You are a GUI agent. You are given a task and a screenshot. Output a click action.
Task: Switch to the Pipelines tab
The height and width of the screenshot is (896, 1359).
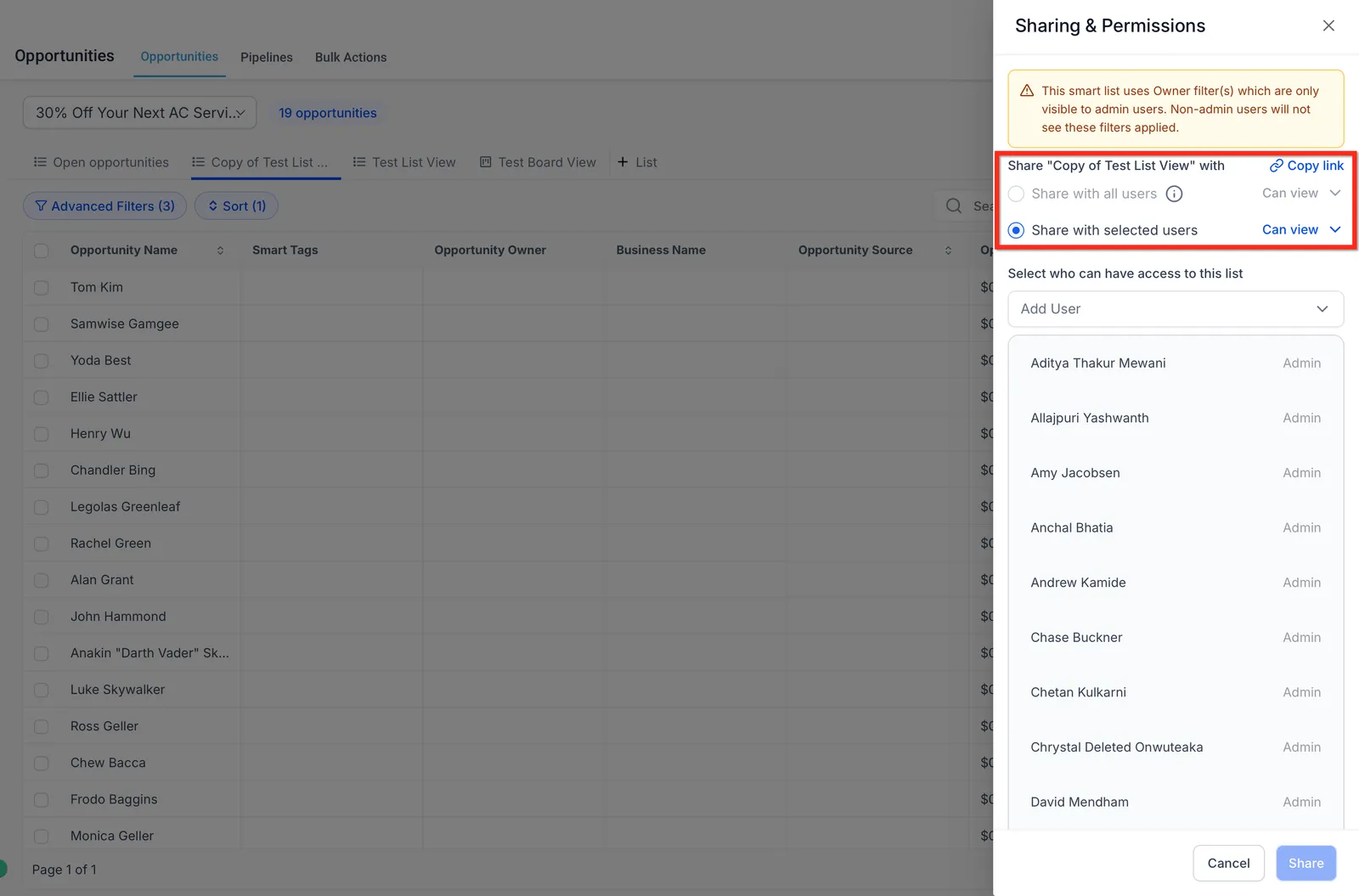[267, 57]
